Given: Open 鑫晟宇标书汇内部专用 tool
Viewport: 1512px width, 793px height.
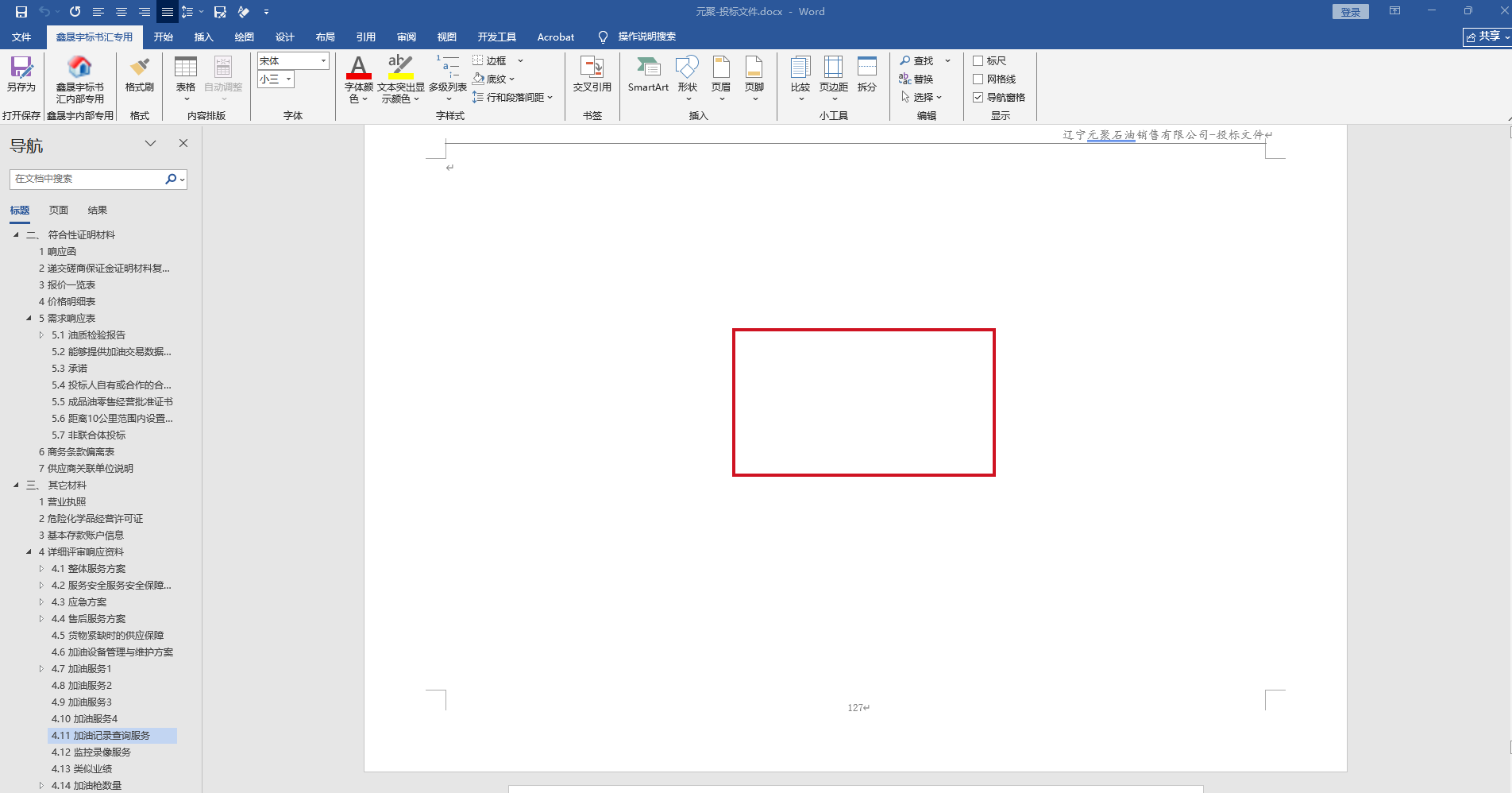Looking at the screenshot, I should tap(79, 79).
